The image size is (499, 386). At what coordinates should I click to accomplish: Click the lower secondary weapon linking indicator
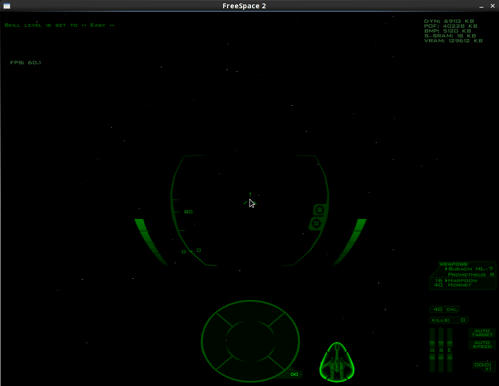(x=316, y=223)
